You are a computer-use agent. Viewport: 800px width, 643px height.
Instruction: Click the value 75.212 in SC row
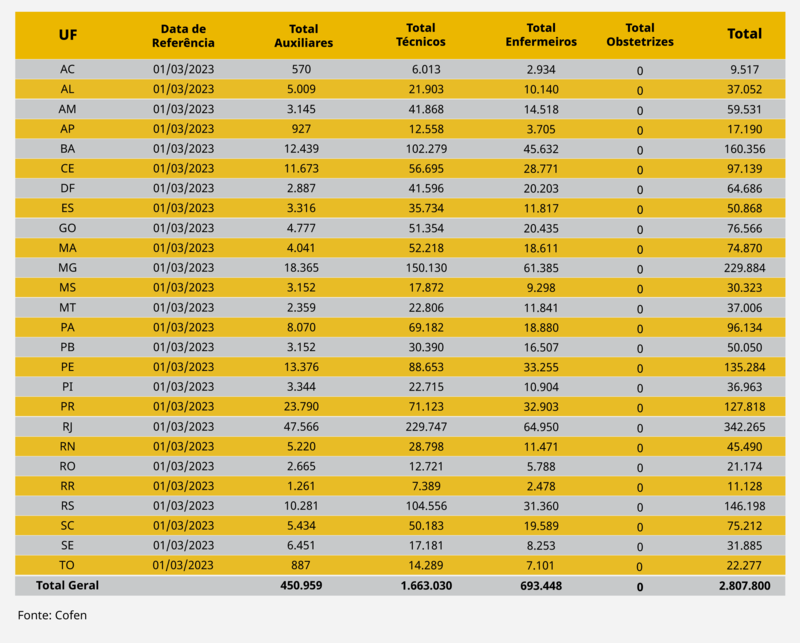tap(744, 526)
